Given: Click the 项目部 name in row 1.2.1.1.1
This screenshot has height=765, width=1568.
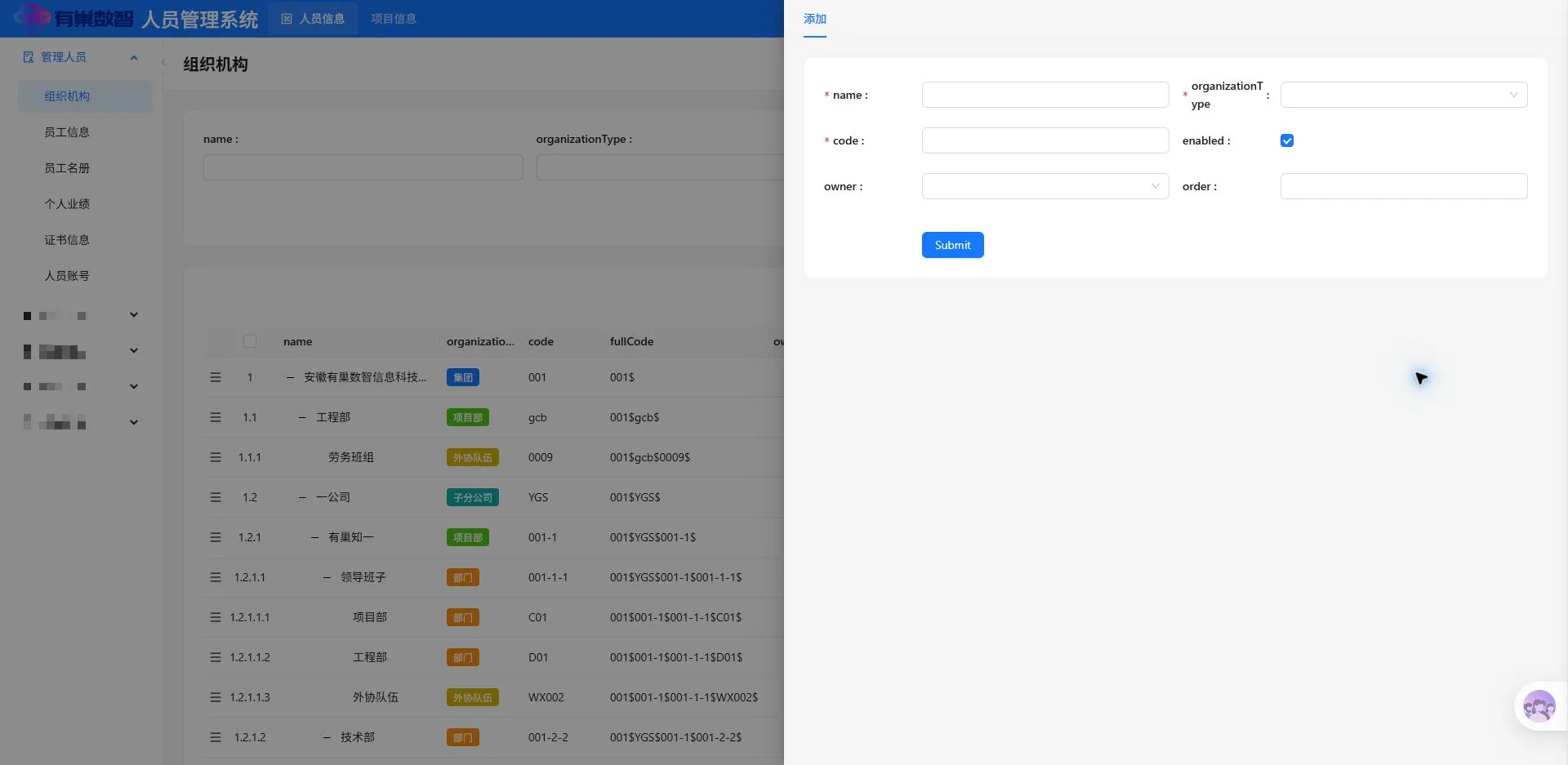Looking at the screenshot, I should coord(370,617).
